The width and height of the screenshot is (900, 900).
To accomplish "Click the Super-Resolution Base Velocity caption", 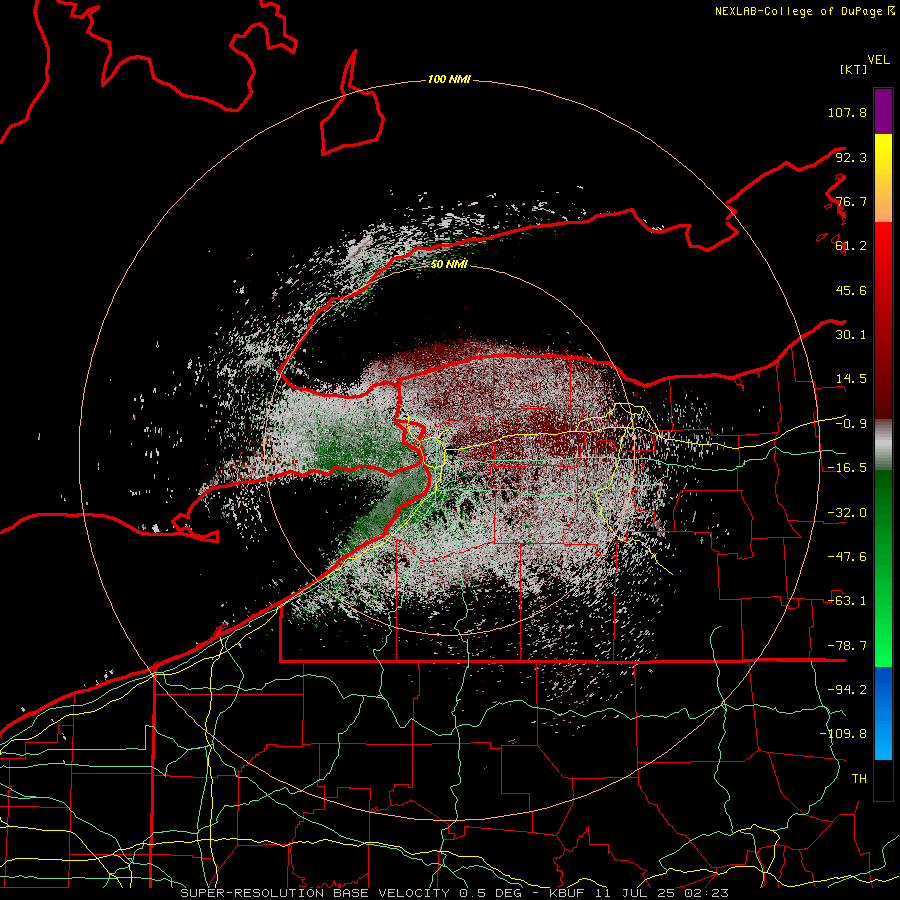I will pyautogui.click(x=455, y=893).
